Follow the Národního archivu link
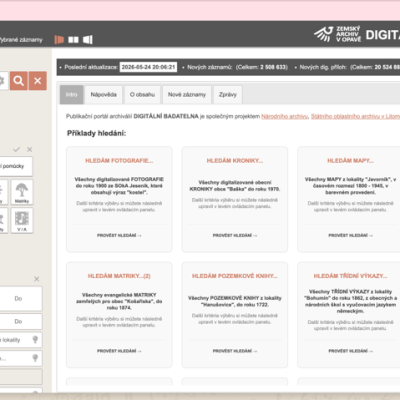The height and width of the screenshot is (400, 400). click(x=284, y=116)
